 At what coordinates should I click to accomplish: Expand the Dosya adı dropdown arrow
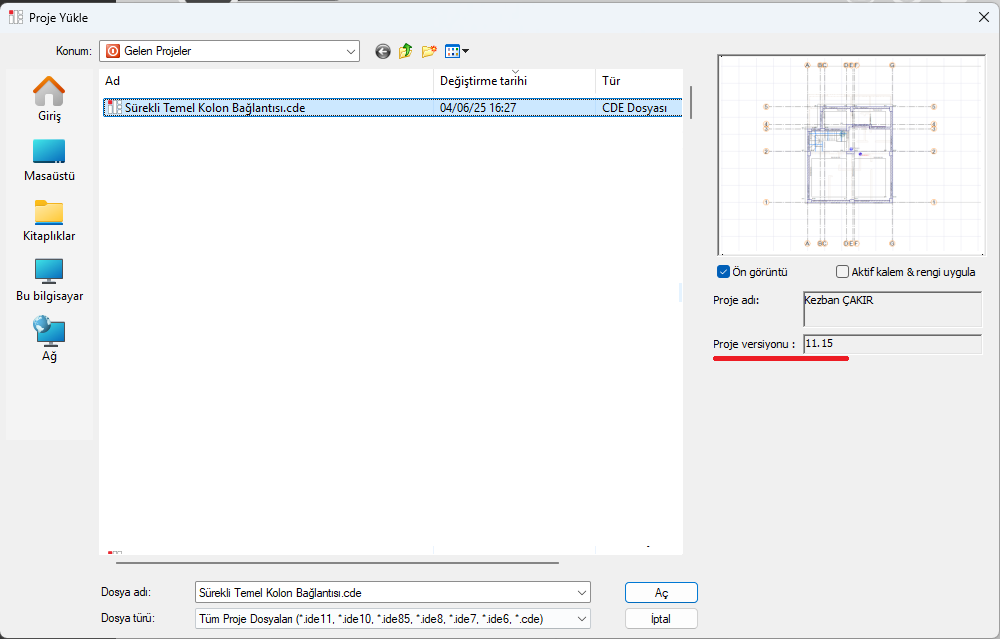(x=582, y=592)
